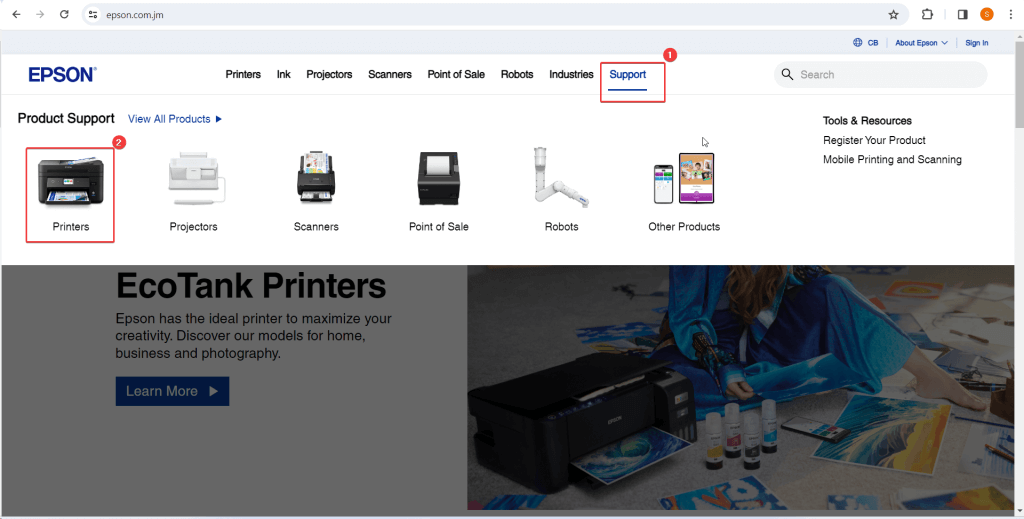Click the browser address bar URL
The image size is (1024, 519).
click(135, 14)
